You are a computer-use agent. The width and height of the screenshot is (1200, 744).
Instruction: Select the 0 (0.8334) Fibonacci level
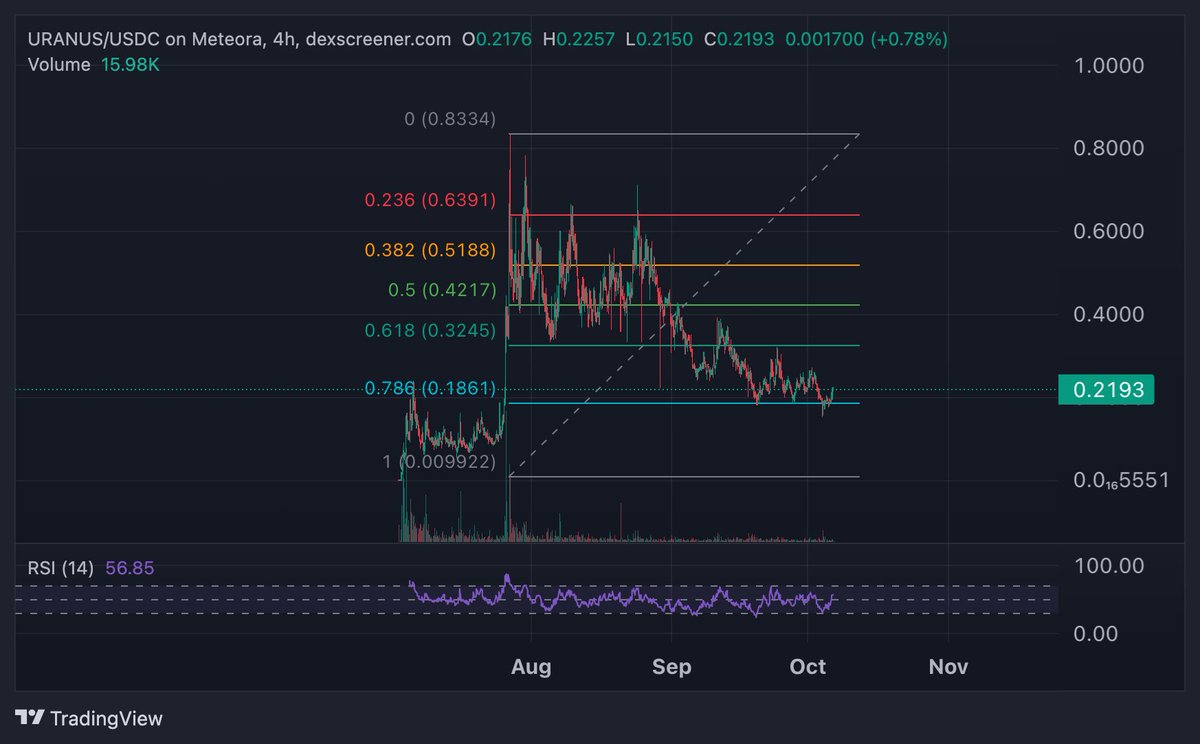[449, 117]
